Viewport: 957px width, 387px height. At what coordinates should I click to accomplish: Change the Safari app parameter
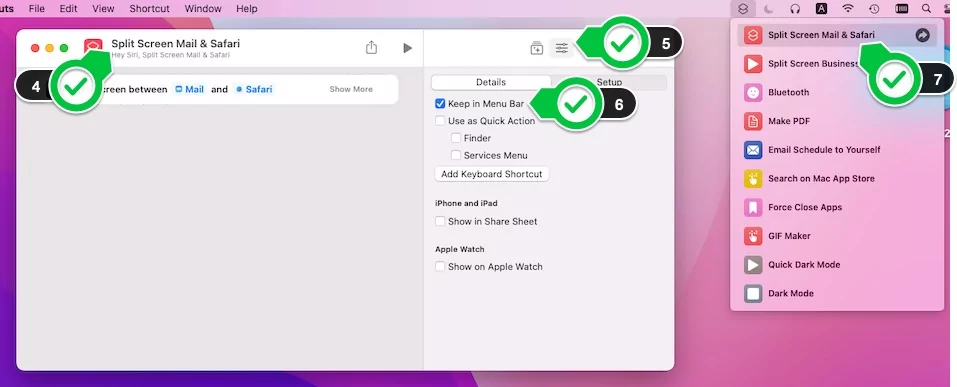pyautogui.click(x=253, y=89)
